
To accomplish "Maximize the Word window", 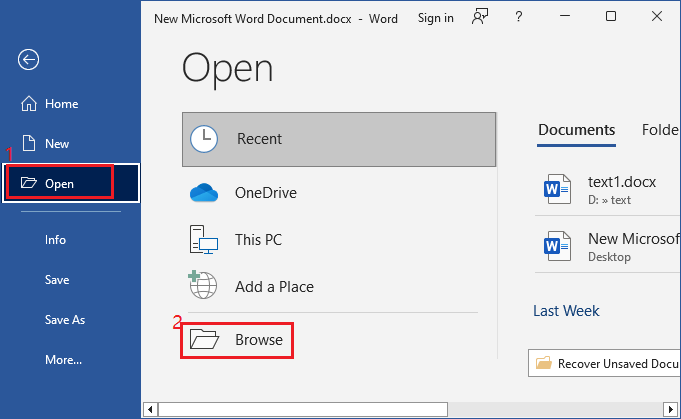I will point(611,16).
